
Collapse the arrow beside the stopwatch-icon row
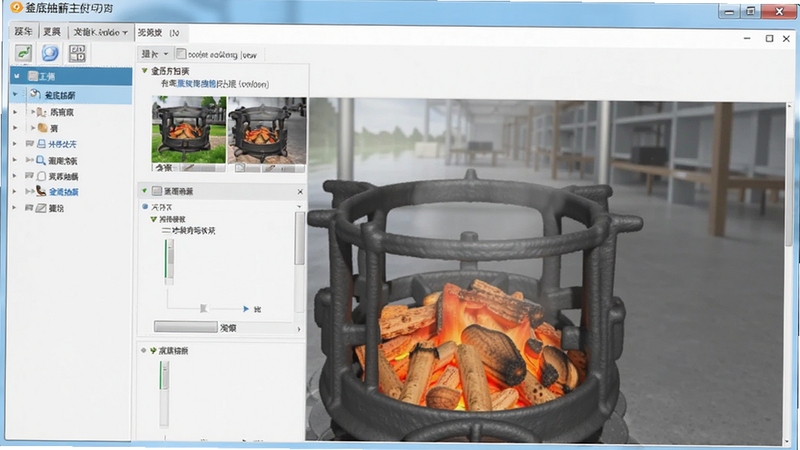pyautogui.click(x=15, y=94)
